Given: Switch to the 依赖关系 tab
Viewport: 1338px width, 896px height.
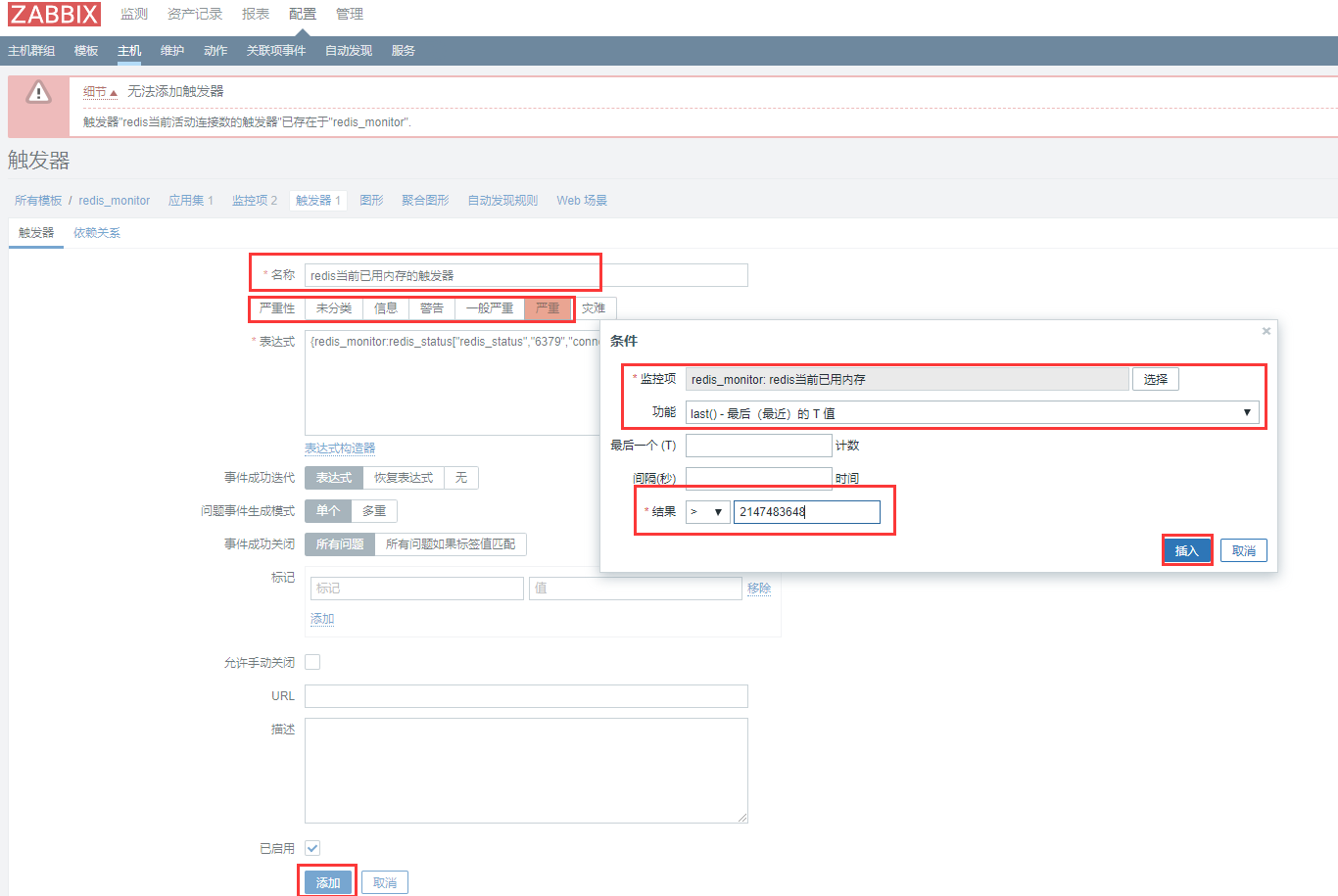Looking at the screenshot, I should coord(97,233).
